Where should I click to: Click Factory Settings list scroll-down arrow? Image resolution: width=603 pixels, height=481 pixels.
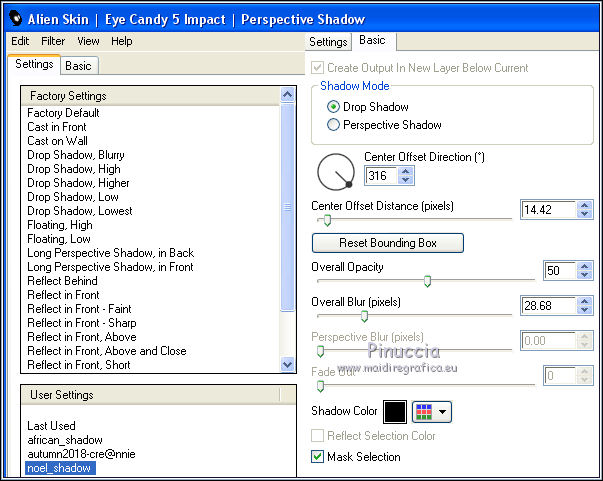click(x=288, y=364)
